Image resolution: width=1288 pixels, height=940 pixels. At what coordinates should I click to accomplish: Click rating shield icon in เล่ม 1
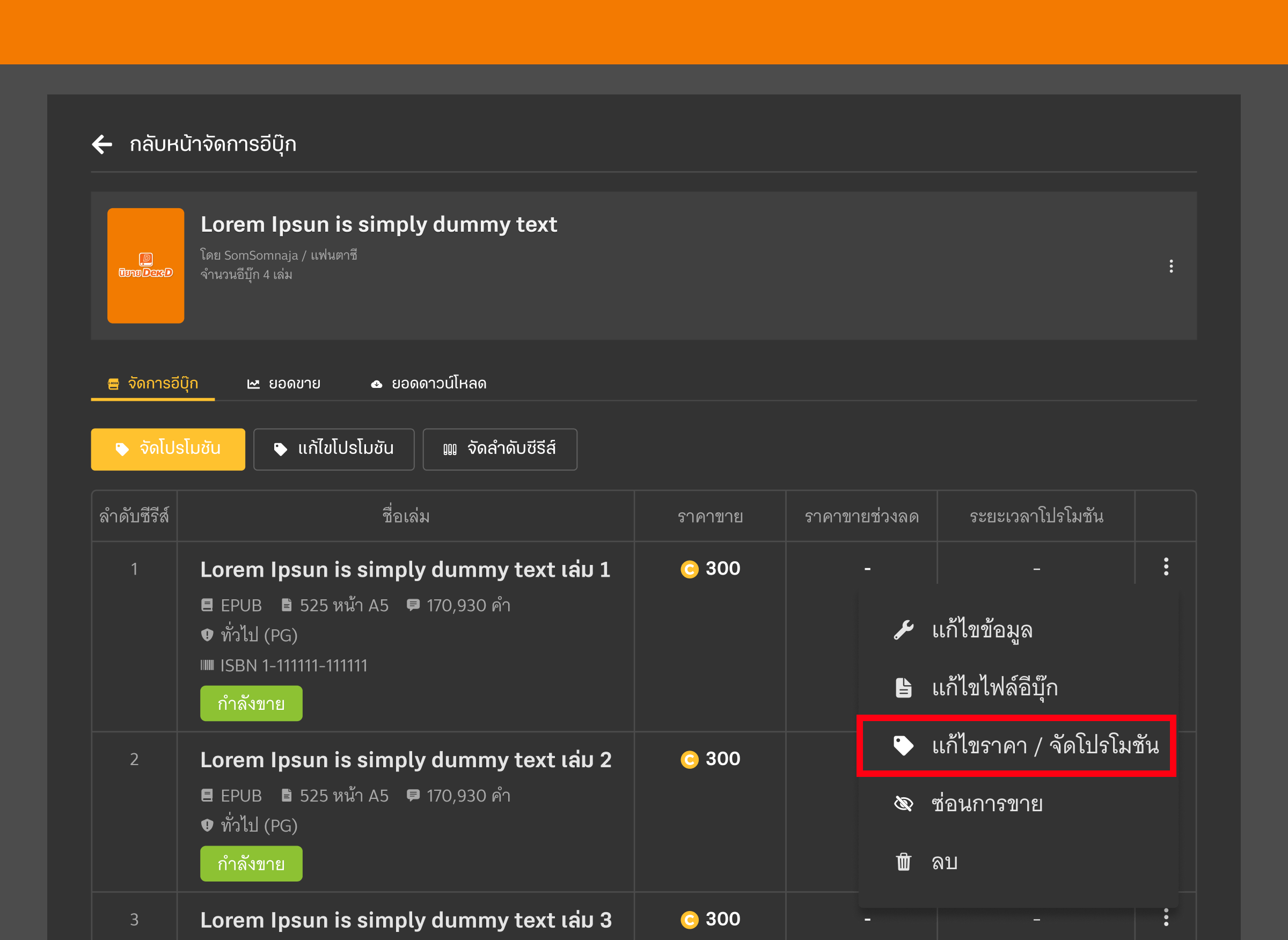[207, 635]
